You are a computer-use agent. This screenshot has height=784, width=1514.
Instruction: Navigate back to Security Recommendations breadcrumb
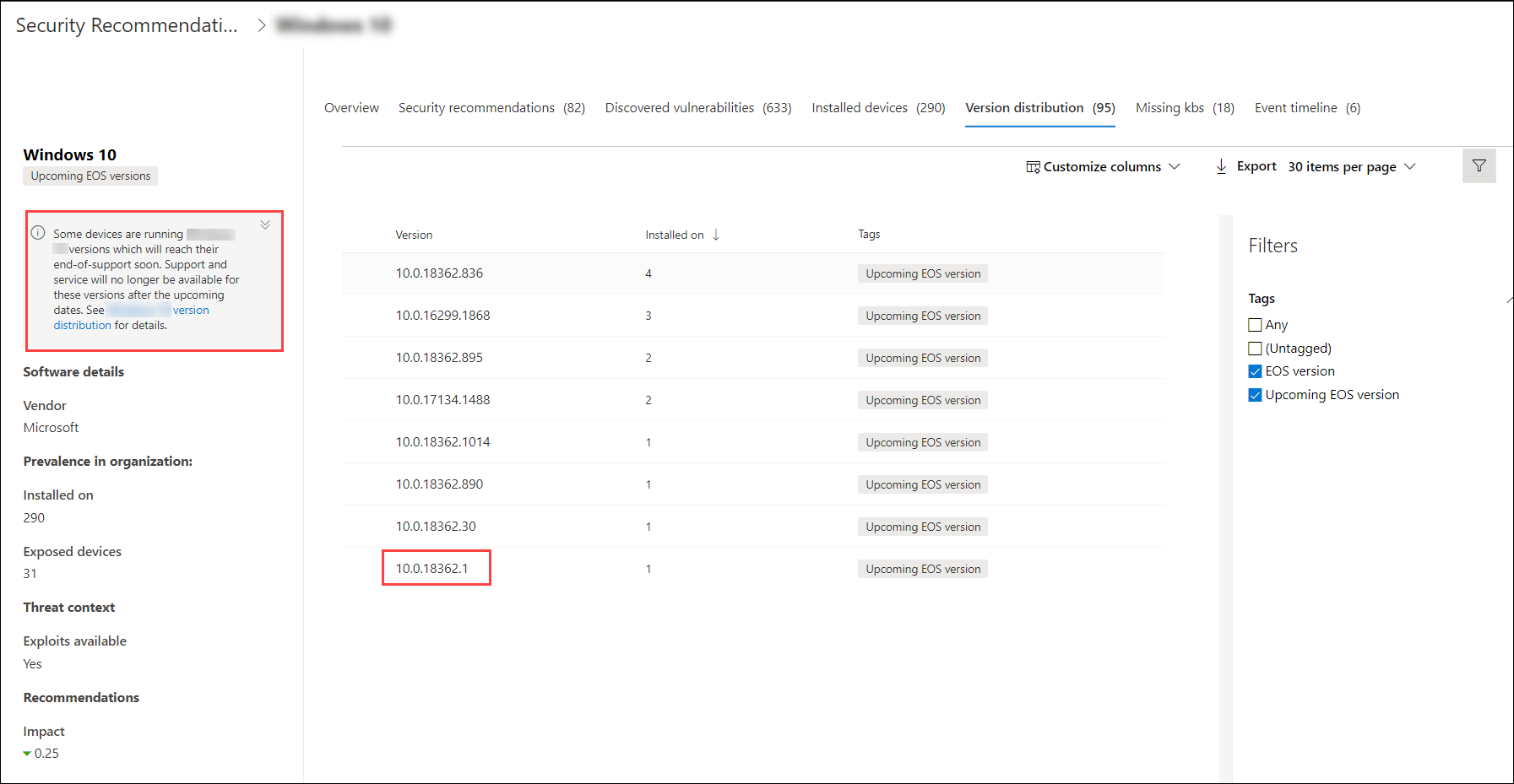(127, 25)
